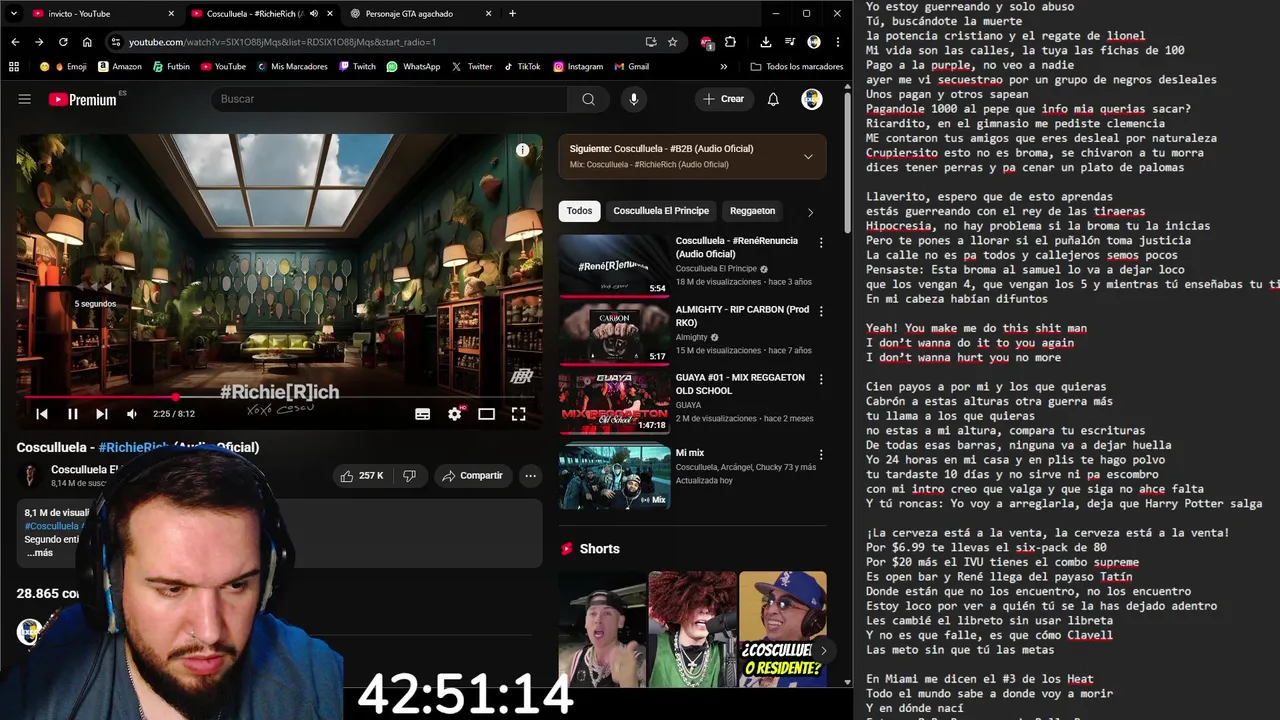The height and width of the screenshot is (720, 1280).
Task: Open options for GUAYA #01 mix video
Action: click(x=821, y=380)
